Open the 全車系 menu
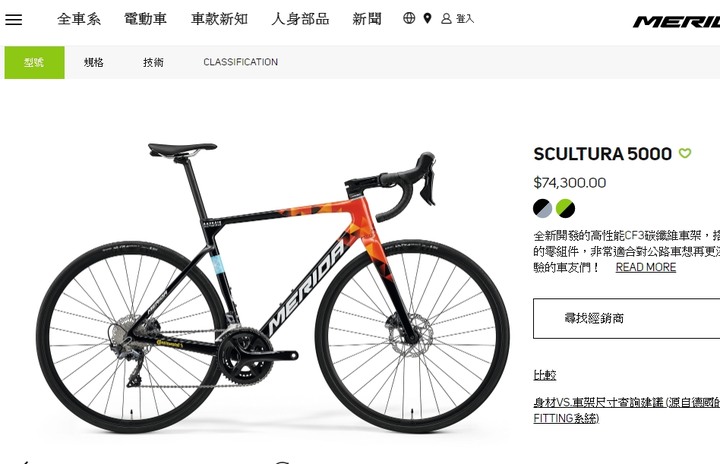This screenshot has height=464, width=720. (79, 19)
